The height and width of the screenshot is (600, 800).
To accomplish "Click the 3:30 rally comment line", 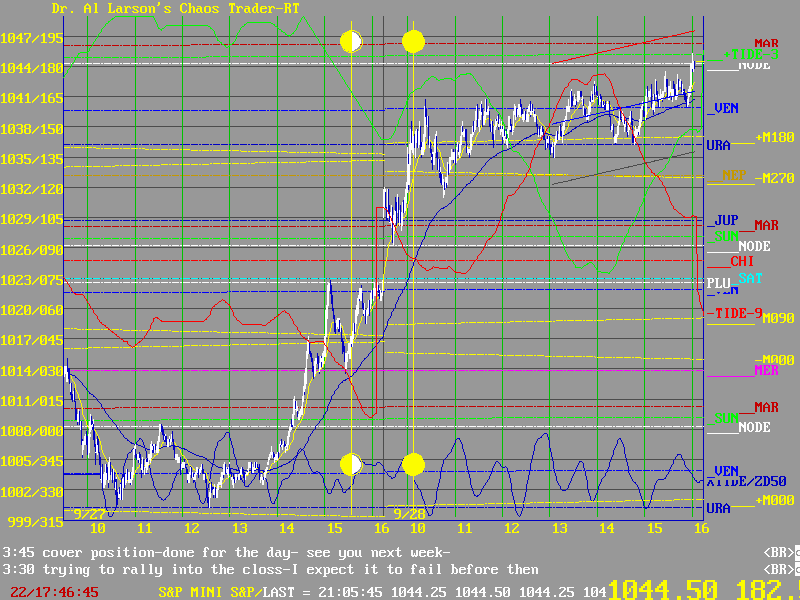I will point(270,569).
